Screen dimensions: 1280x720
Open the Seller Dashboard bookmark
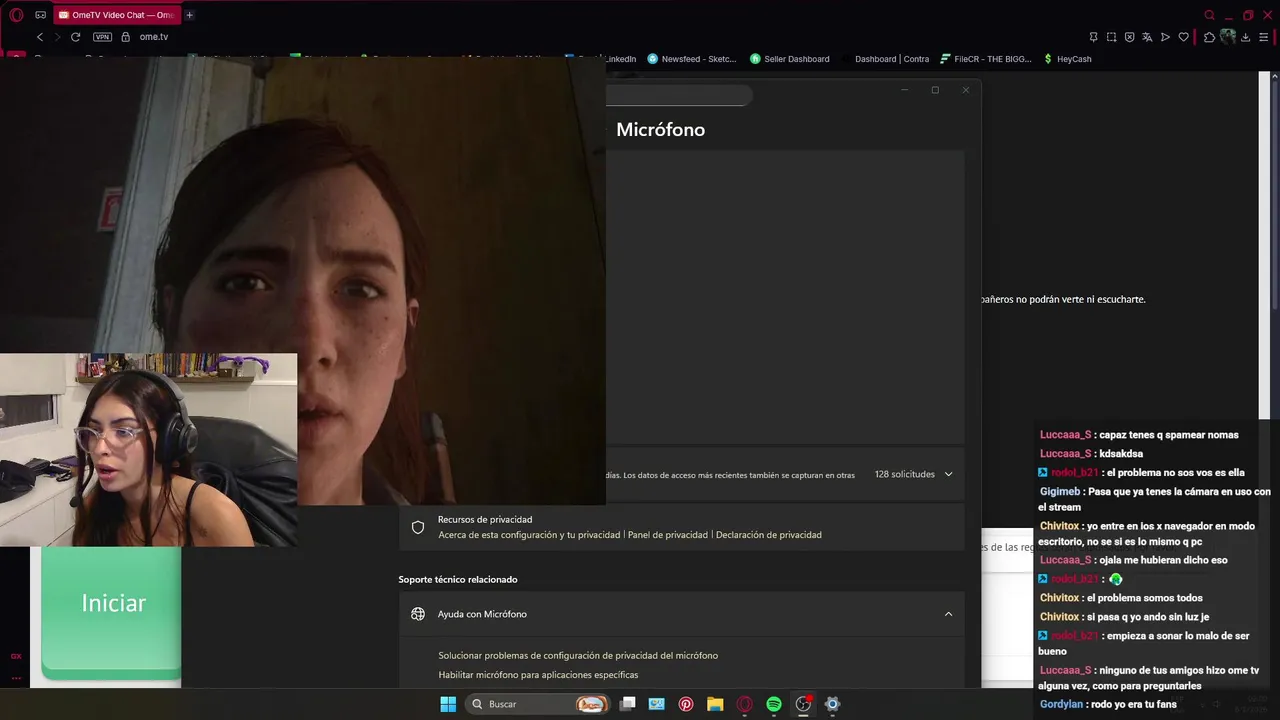789,59
